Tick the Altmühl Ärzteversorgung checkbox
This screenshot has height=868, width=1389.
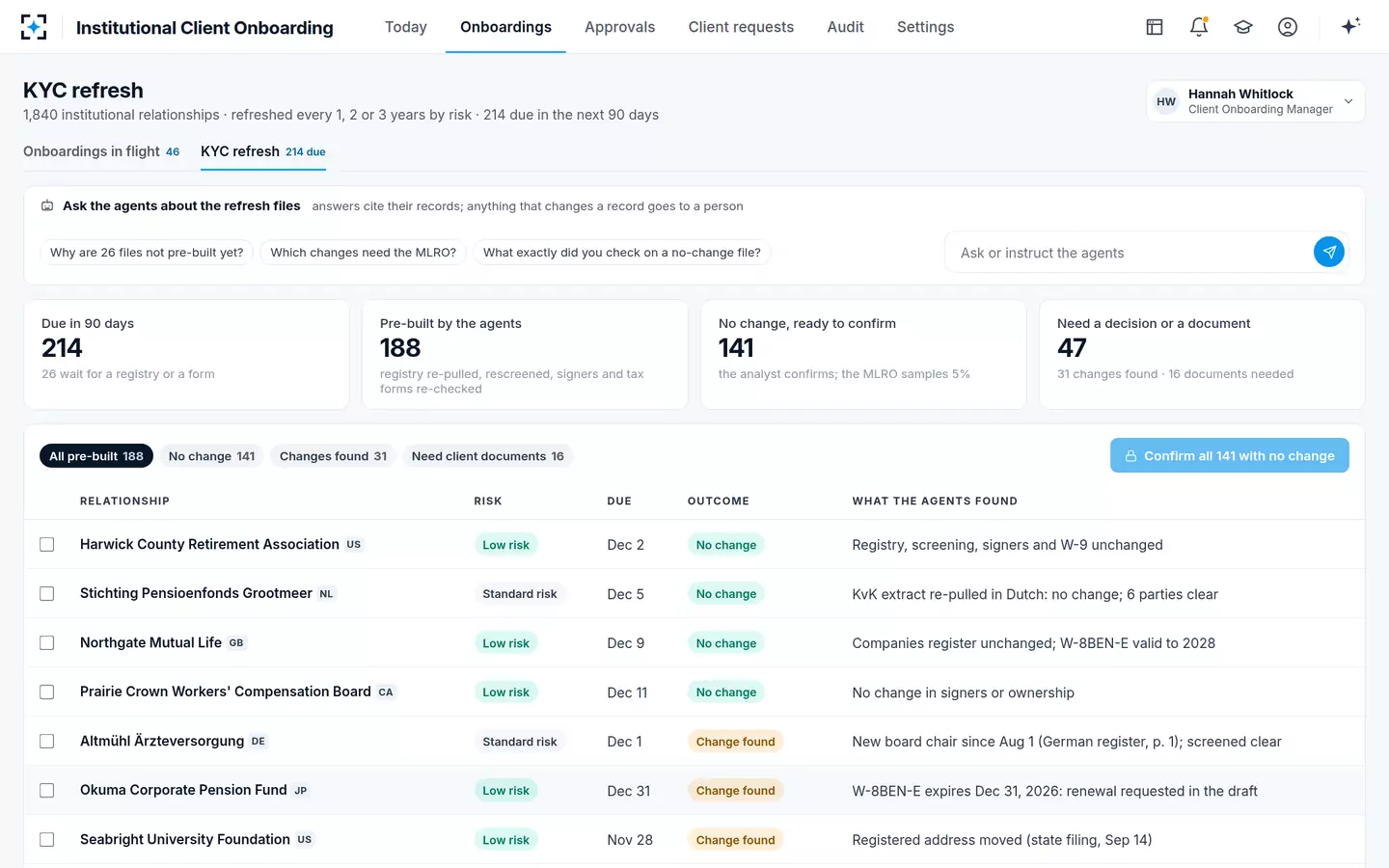46,742
